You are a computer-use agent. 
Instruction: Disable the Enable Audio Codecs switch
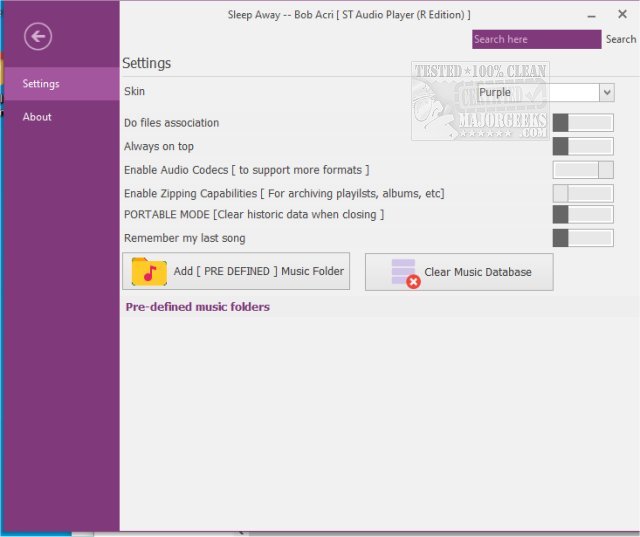coord(583,170)
